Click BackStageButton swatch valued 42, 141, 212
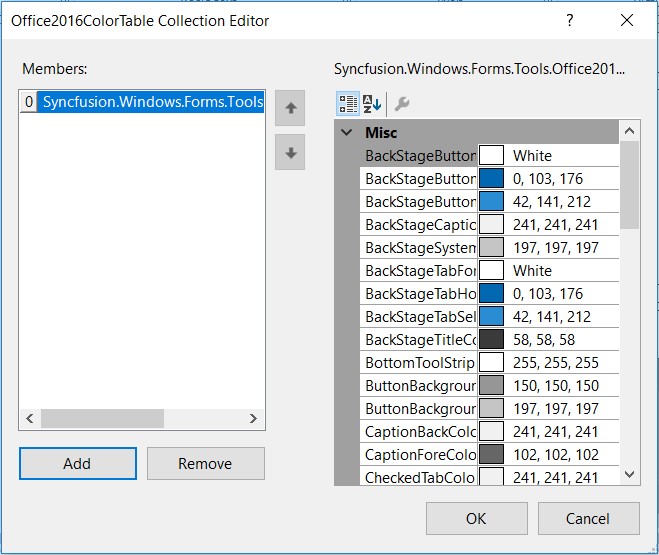The width and height of the screenshot is (659, 555). pos(491,202)
